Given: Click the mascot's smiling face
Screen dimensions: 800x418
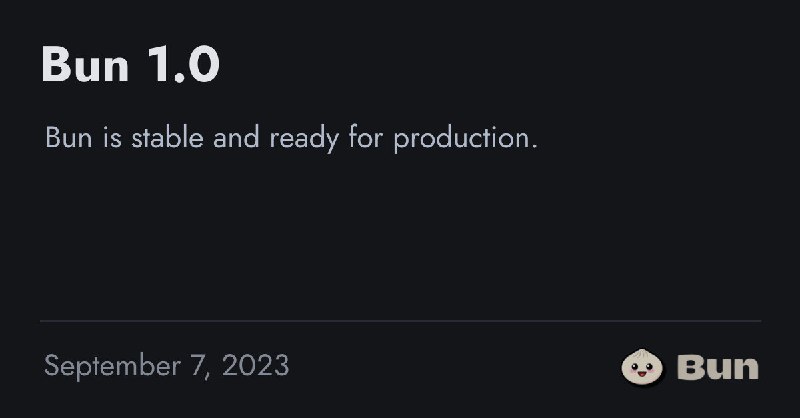Looking at the screenshot, I should tap(642, 368).
